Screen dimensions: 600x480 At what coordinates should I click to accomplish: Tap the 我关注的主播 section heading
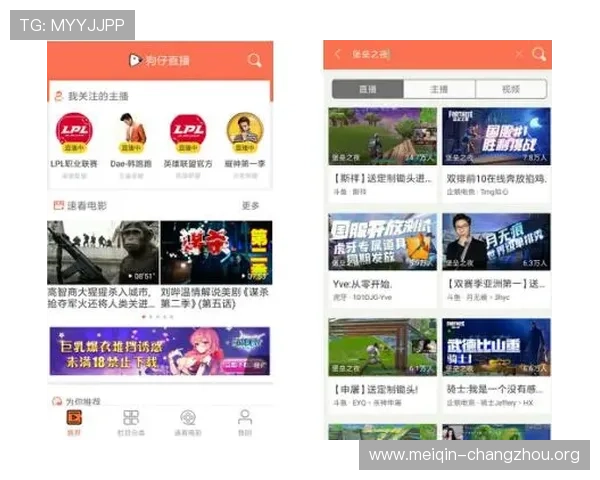tap(98, 96)
